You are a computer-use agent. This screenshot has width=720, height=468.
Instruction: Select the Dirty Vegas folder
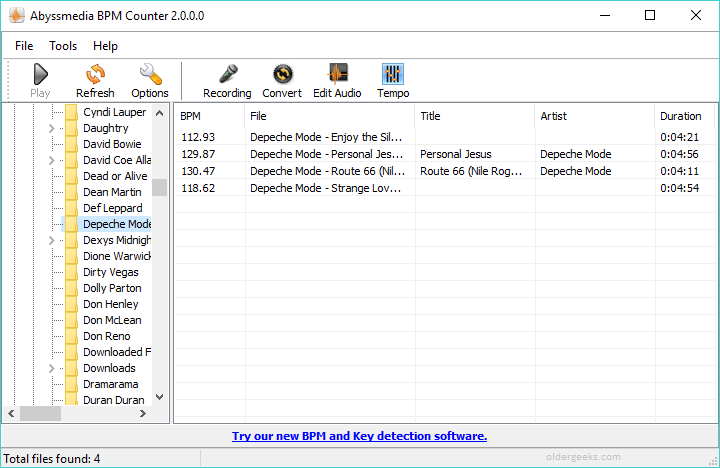click(111, 272)
